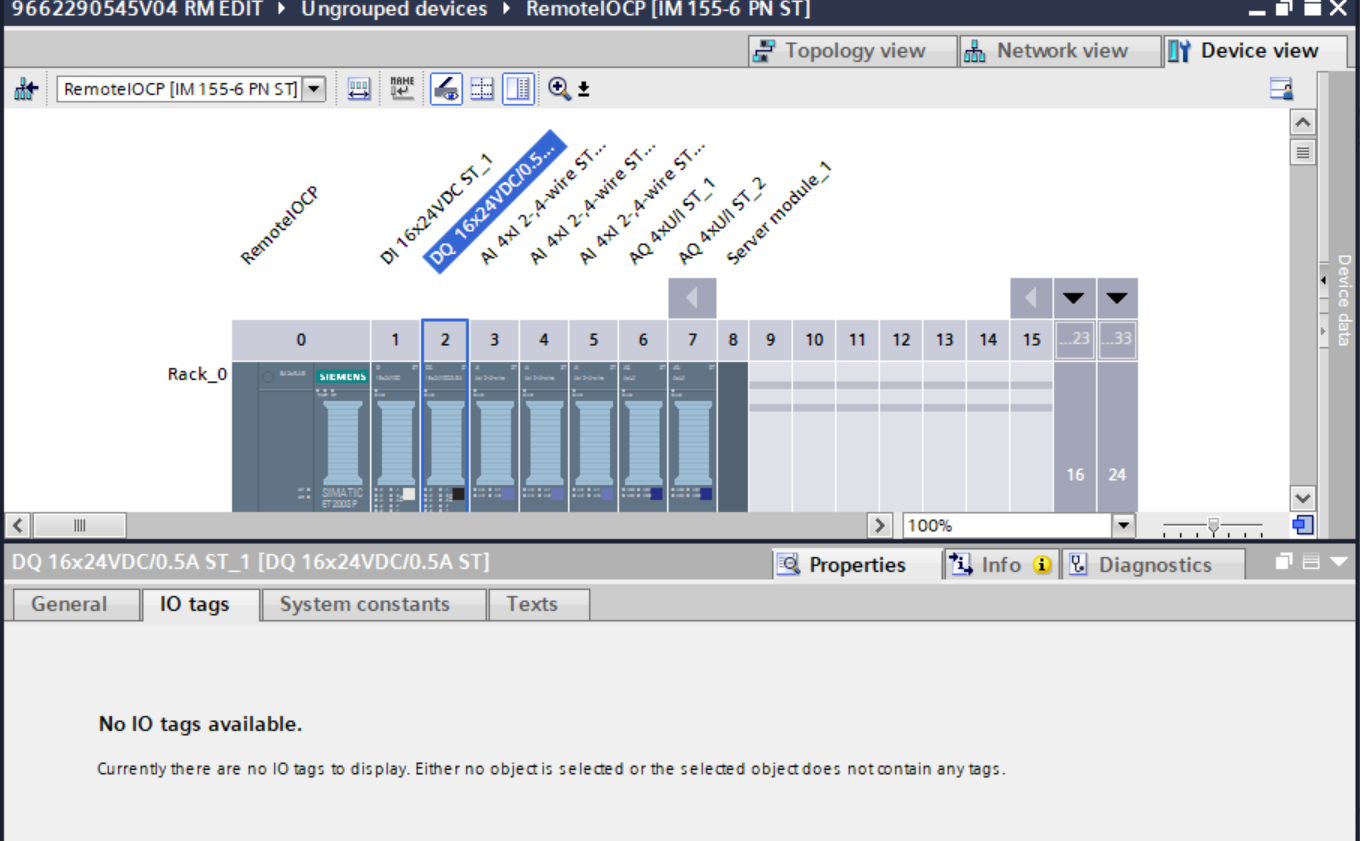Image resolution: width=1360 pixels, height=841 pixels.
Task: Click the switch to network view icon
Action: 26,89
